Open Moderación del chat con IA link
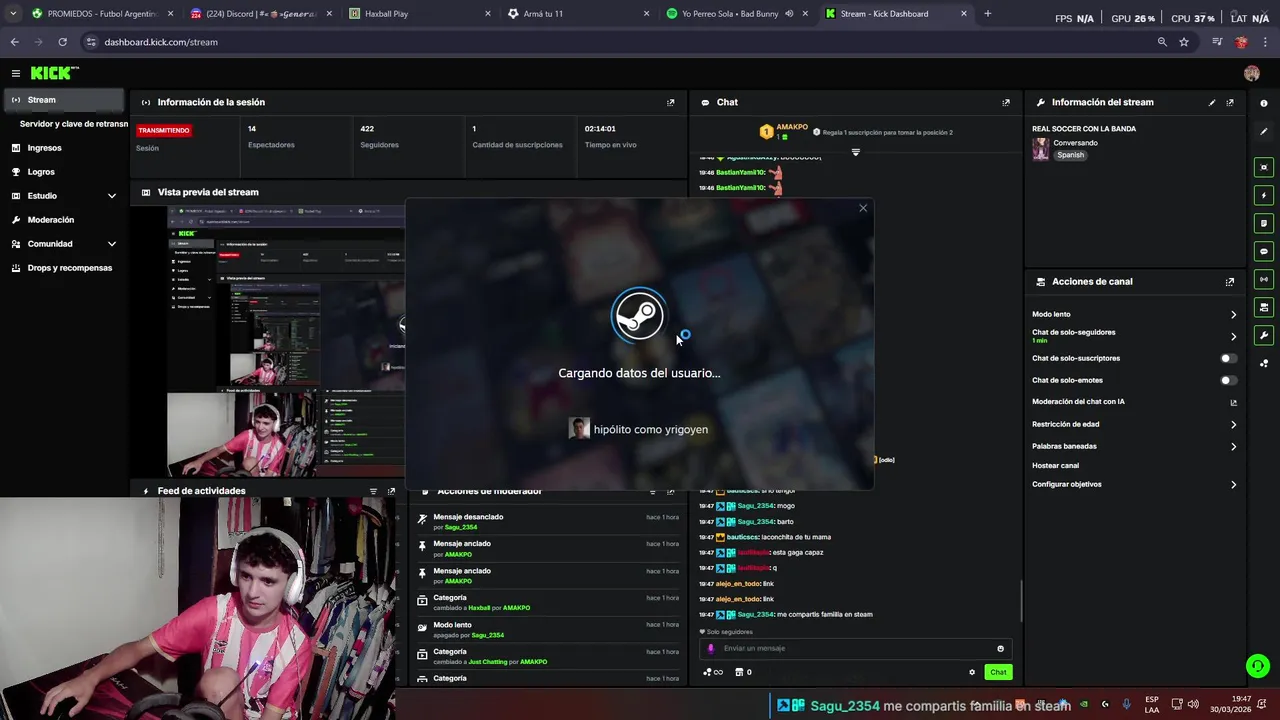Viewport: 1280px width, 720px height. [x=1233, y=402]
